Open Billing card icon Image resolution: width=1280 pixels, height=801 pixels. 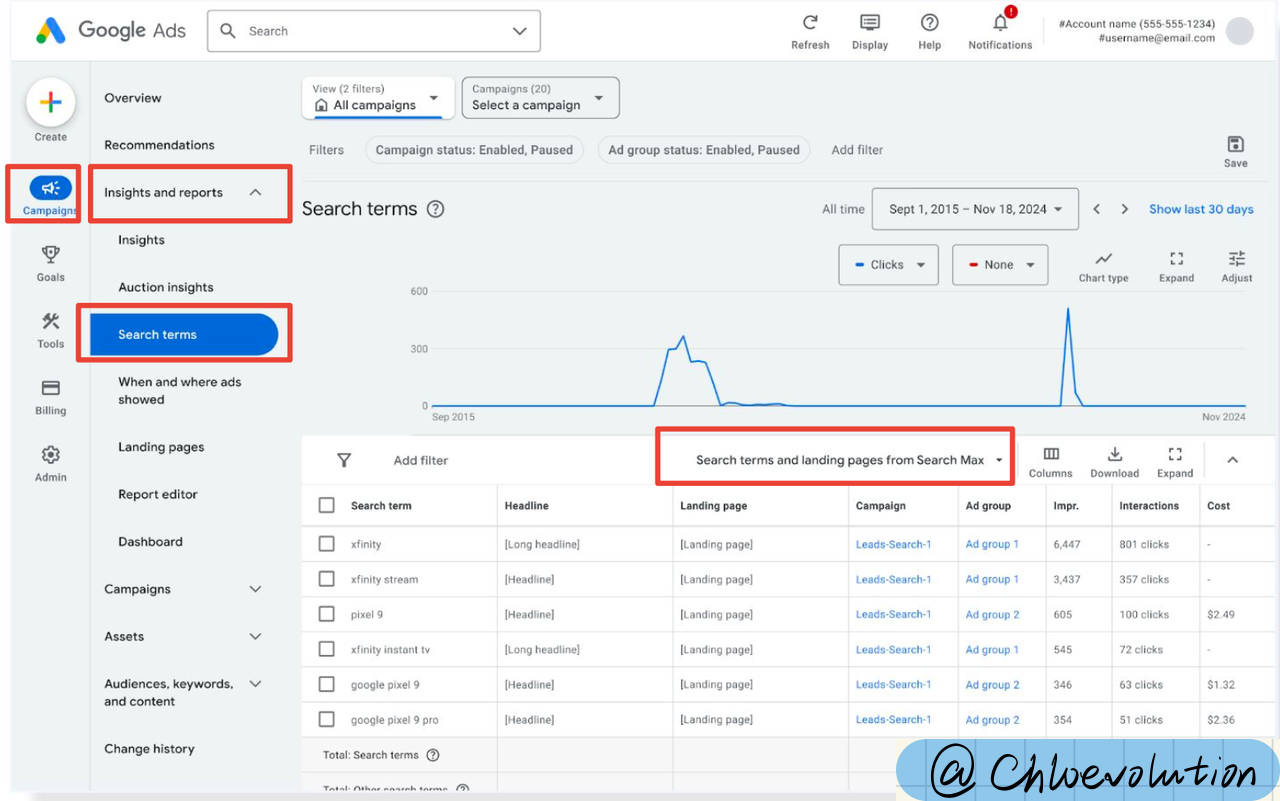point(51,388)
